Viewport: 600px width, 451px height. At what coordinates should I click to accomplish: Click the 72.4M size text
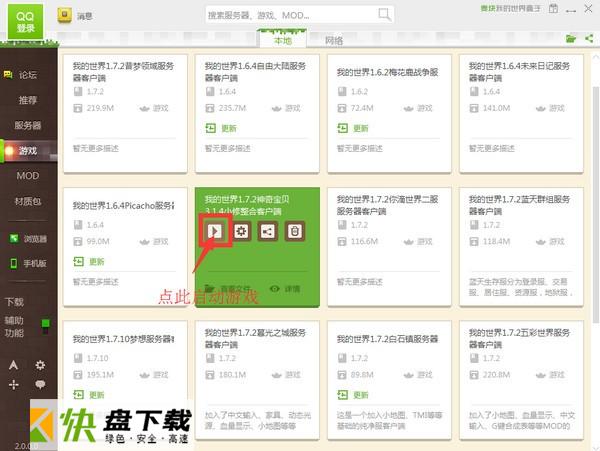pos(362,108)
